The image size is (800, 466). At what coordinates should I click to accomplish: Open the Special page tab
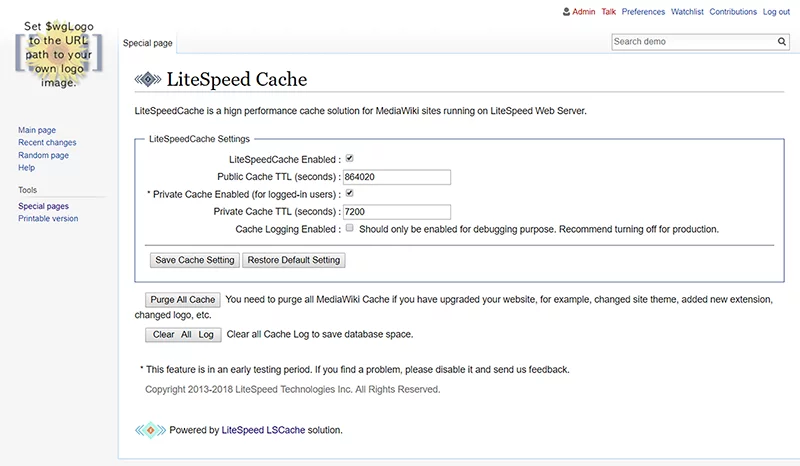tap(147, 43)
